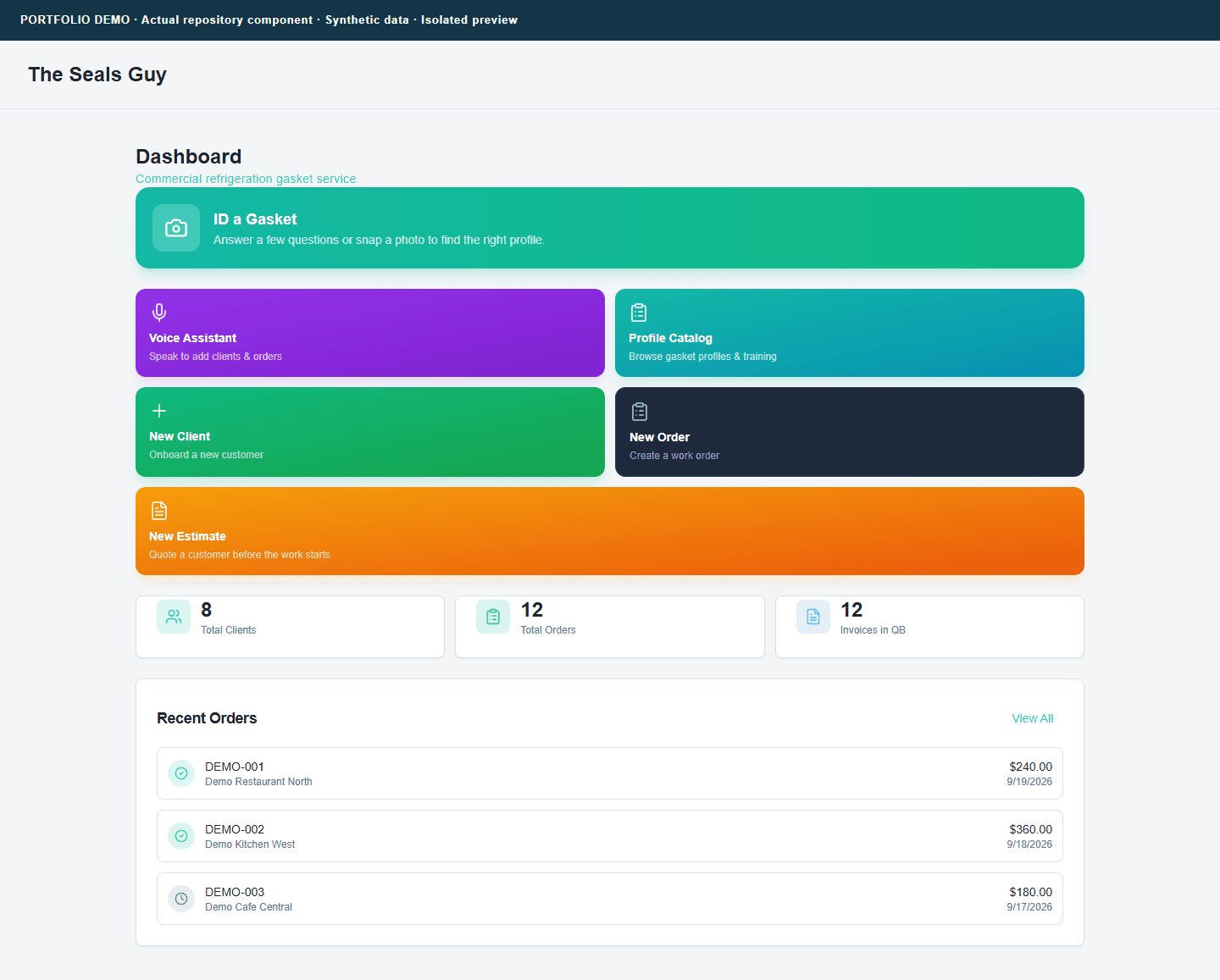Viewport: 1220px width, 980px height.
Task: Click the Portfolio Demo banner text
Action: click(x=269, y=19)
